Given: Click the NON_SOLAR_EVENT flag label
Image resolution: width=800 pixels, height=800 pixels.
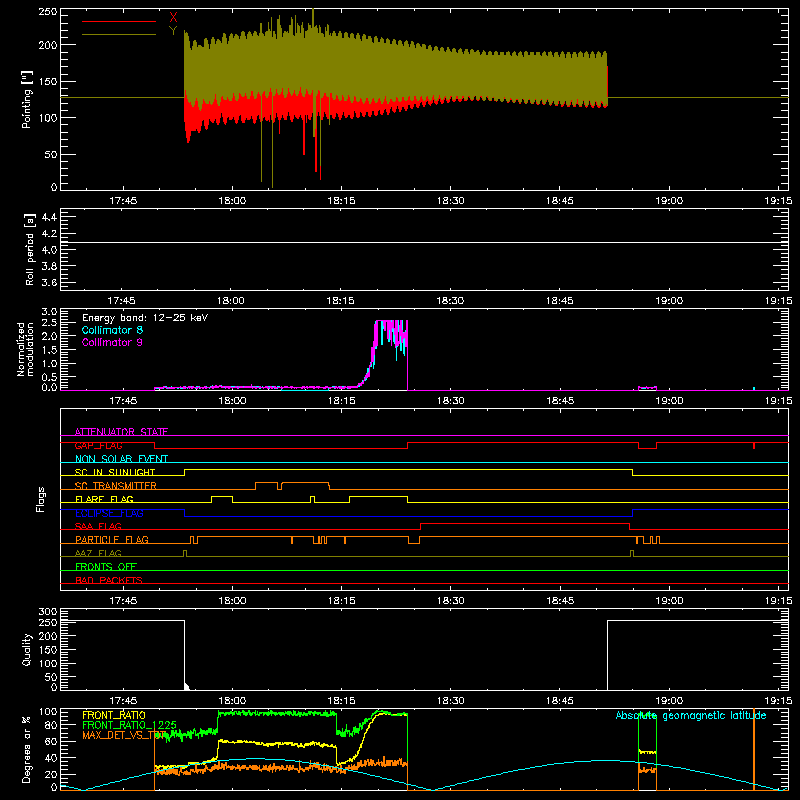Looking at the screenshot, I should click(121, 459).
